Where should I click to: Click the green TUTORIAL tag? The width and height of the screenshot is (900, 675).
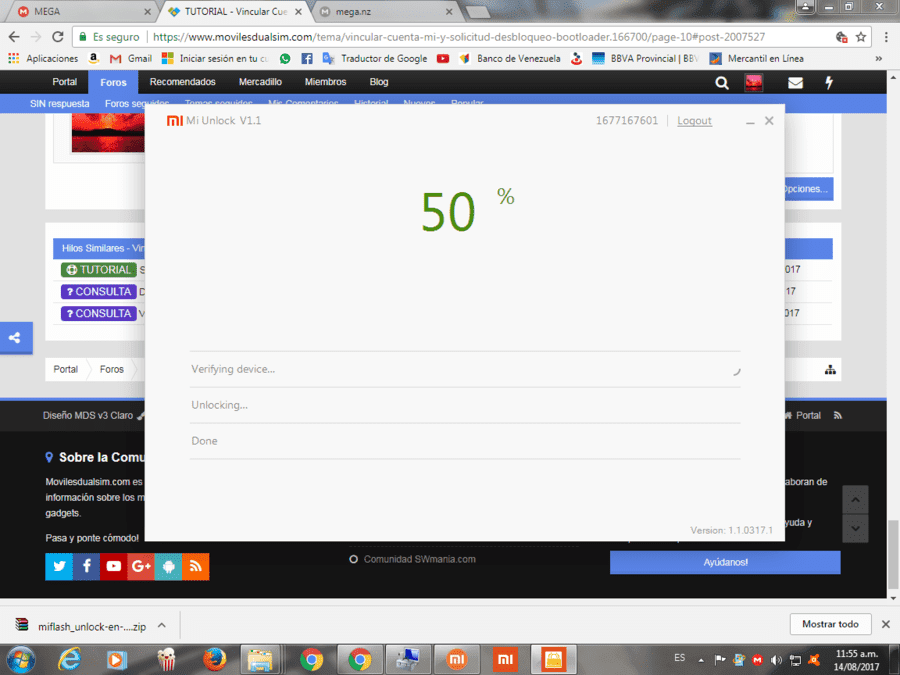[98, 270]
